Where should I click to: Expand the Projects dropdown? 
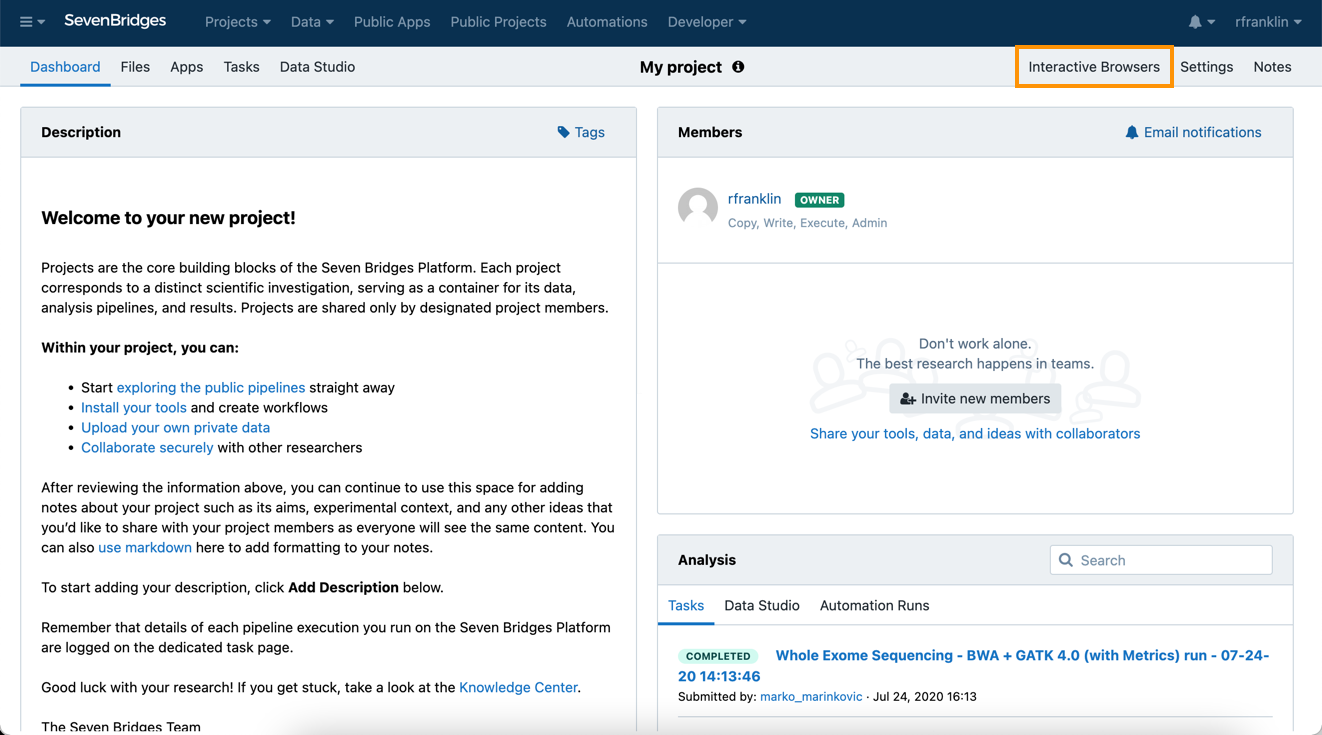tap(238, 22)
